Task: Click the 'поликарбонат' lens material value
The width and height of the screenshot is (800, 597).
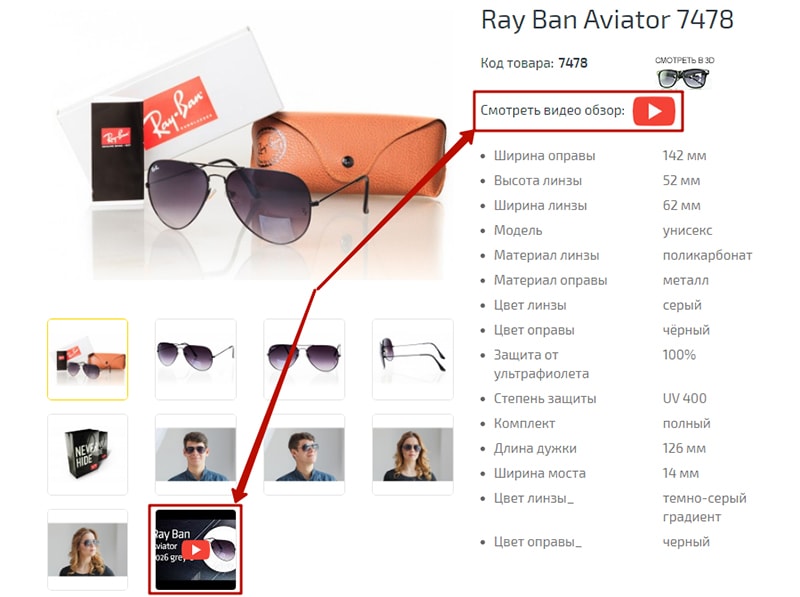Action: tap(707, 256)
